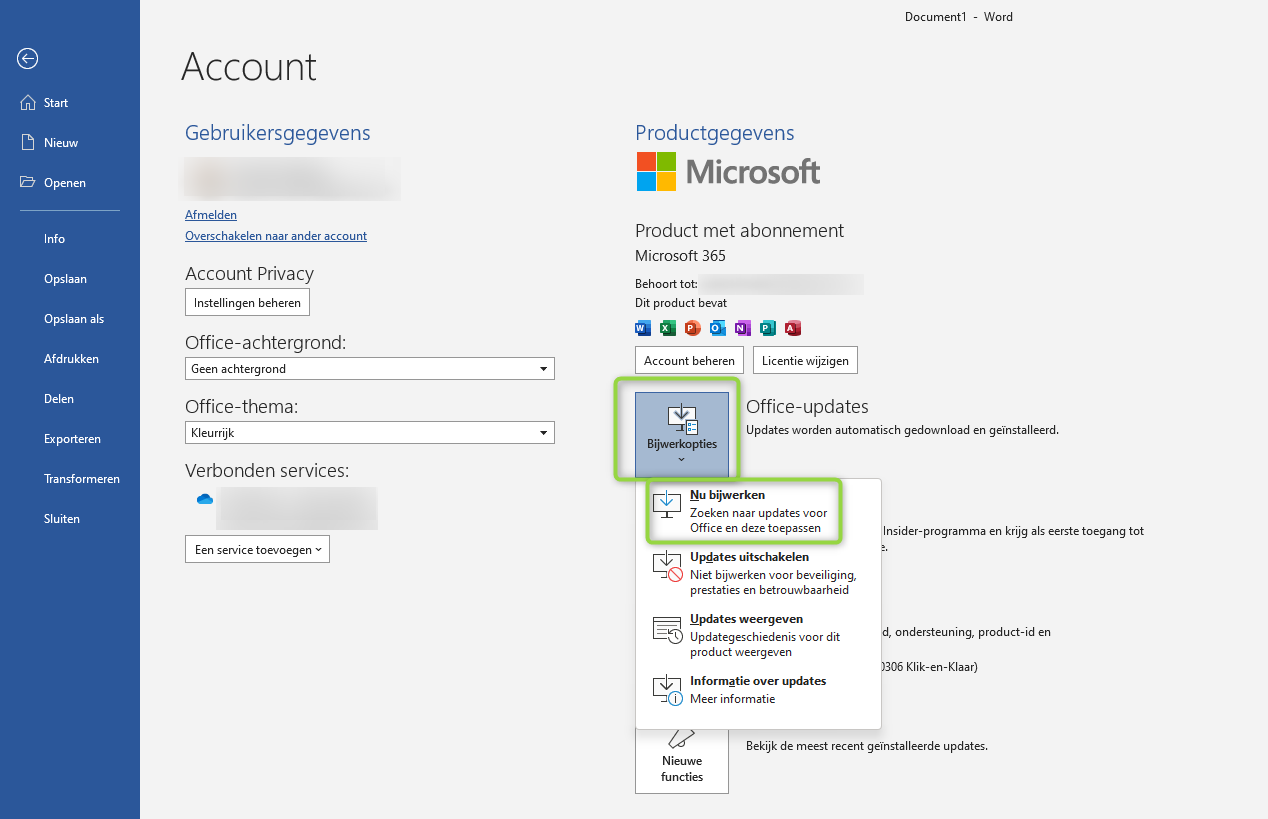Click the Updates weergeven history icon
Screen dimensions: 1268x819
coord(667,630)
